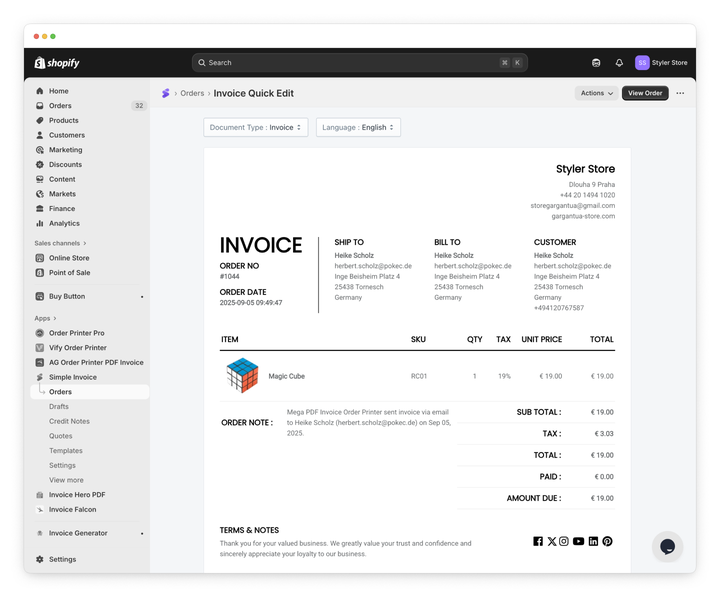Click Orders breadcrumb link

pyautogui.click(x=192, y=93)
